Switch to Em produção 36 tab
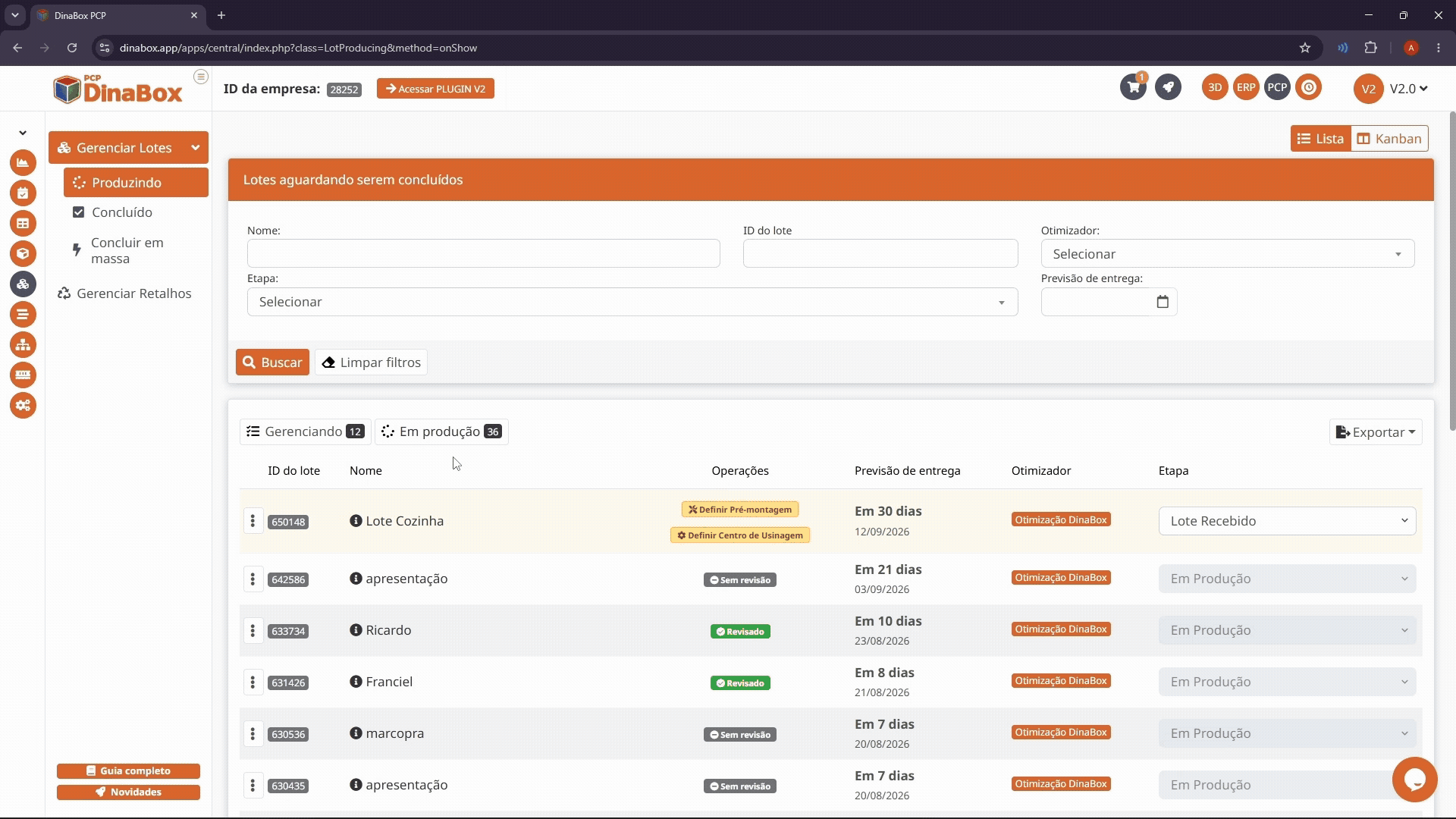1456x819 pixels. [441, 431]
